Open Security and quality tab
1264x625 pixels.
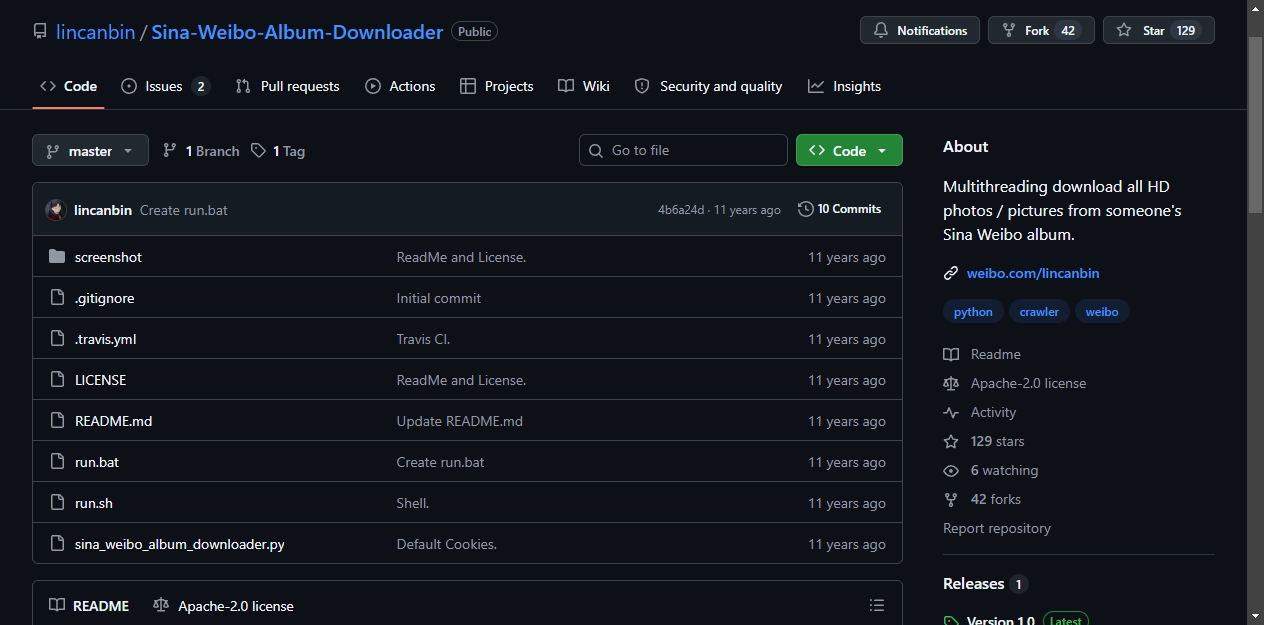click(708, 86)
